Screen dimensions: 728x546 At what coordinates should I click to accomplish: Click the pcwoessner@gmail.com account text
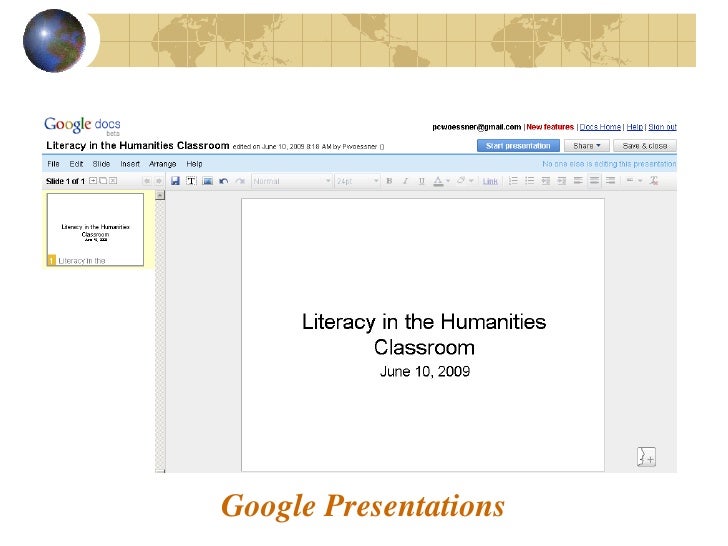click(476, 127)
